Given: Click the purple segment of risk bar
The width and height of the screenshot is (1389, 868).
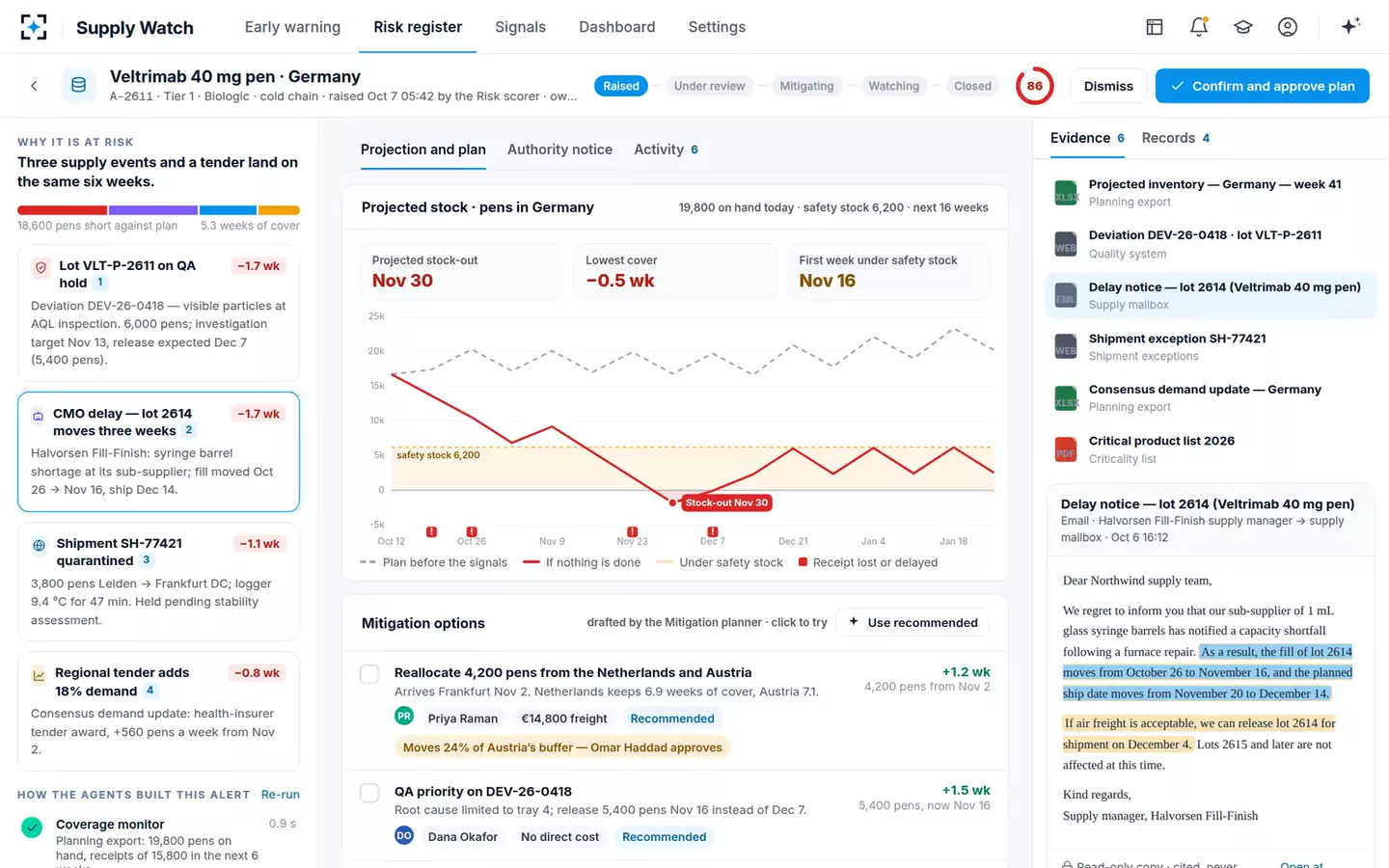Looking at the screenshot, I should tap(153, 210).
